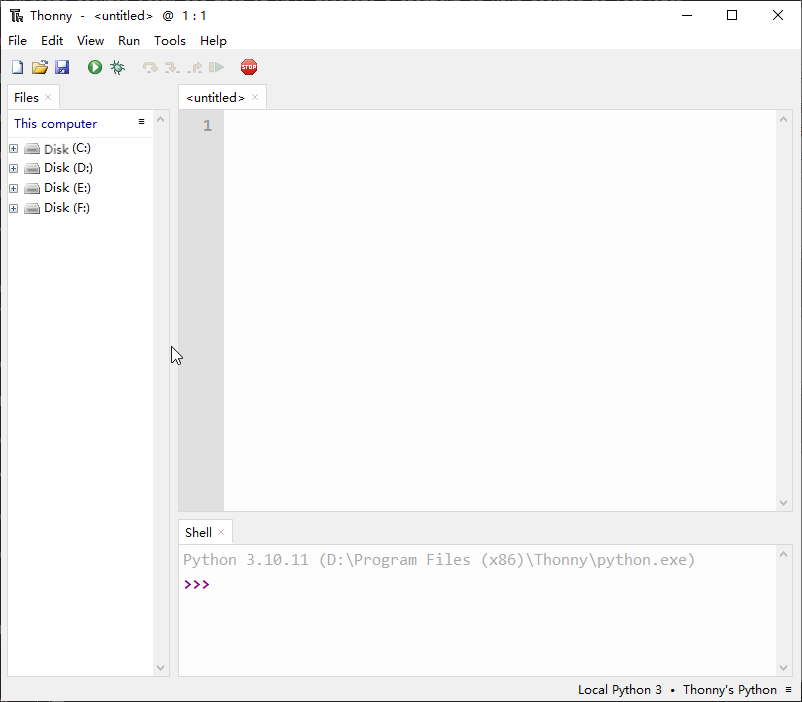Expand the Disk (C:) tree node
The width and height of the screenshot is (802, 702).
[14, 148]
